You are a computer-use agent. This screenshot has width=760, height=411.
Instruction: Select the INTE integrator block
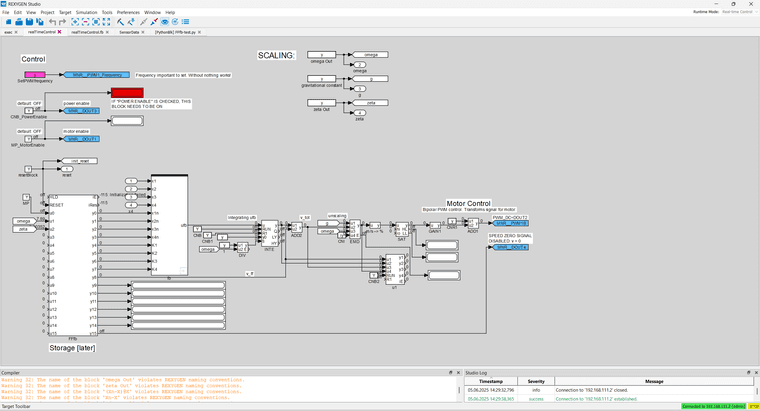[269, 233]
